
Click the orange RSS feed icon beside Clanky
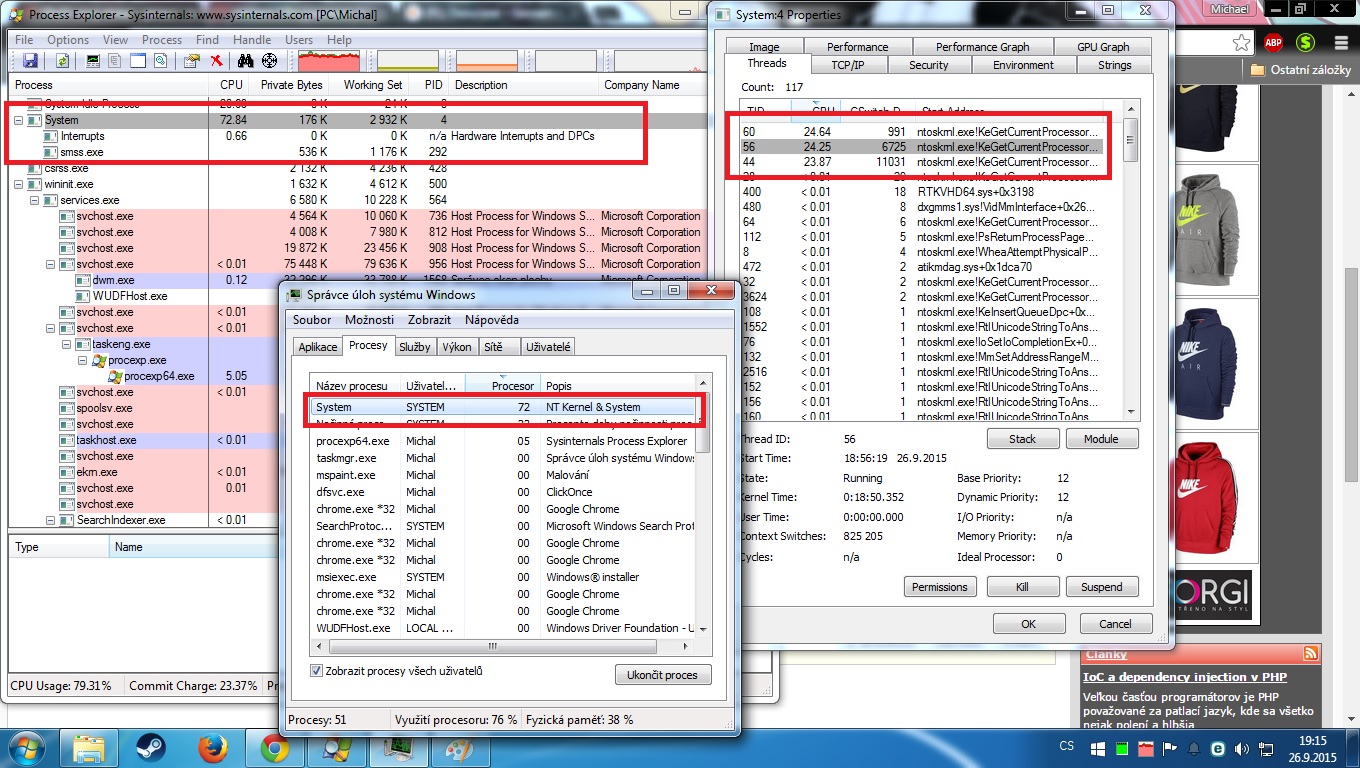pyautogui.click(x=1311, y=653)
